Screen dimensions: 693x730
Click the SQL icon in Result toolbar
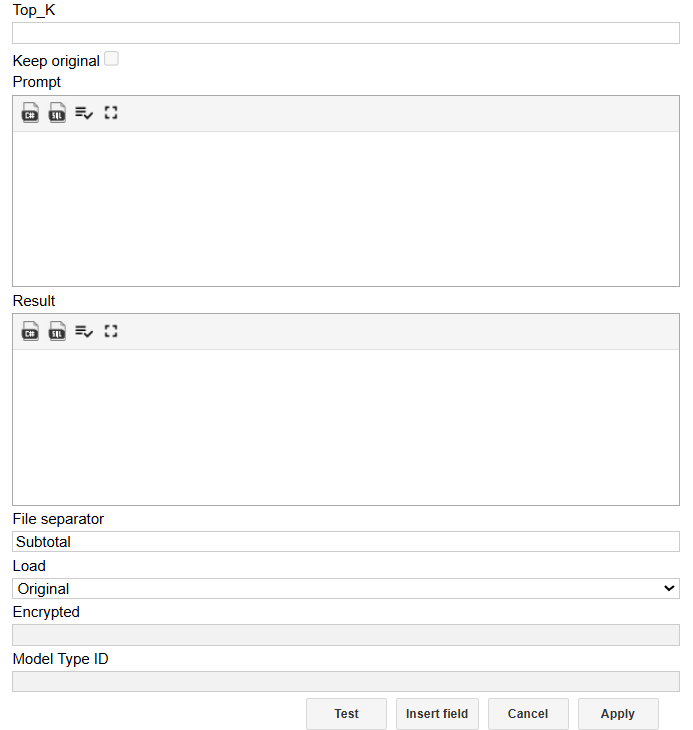coord(57,331)
